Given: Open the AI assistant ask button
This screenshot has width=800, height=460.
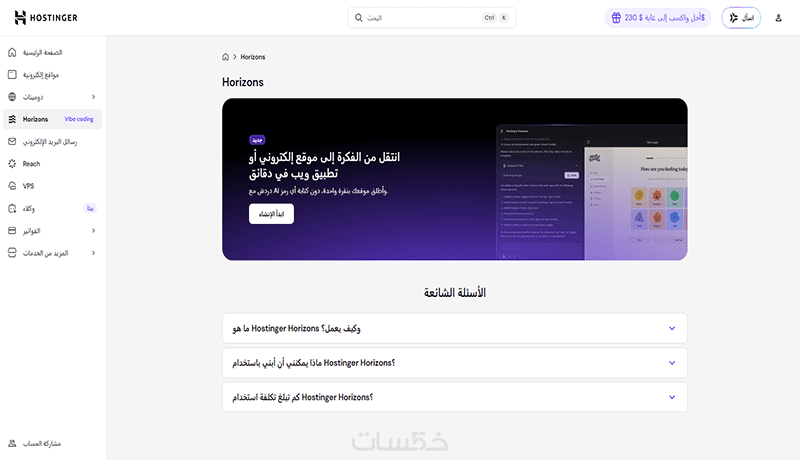Looking at the screenshot, I should [x=741, y=18].
